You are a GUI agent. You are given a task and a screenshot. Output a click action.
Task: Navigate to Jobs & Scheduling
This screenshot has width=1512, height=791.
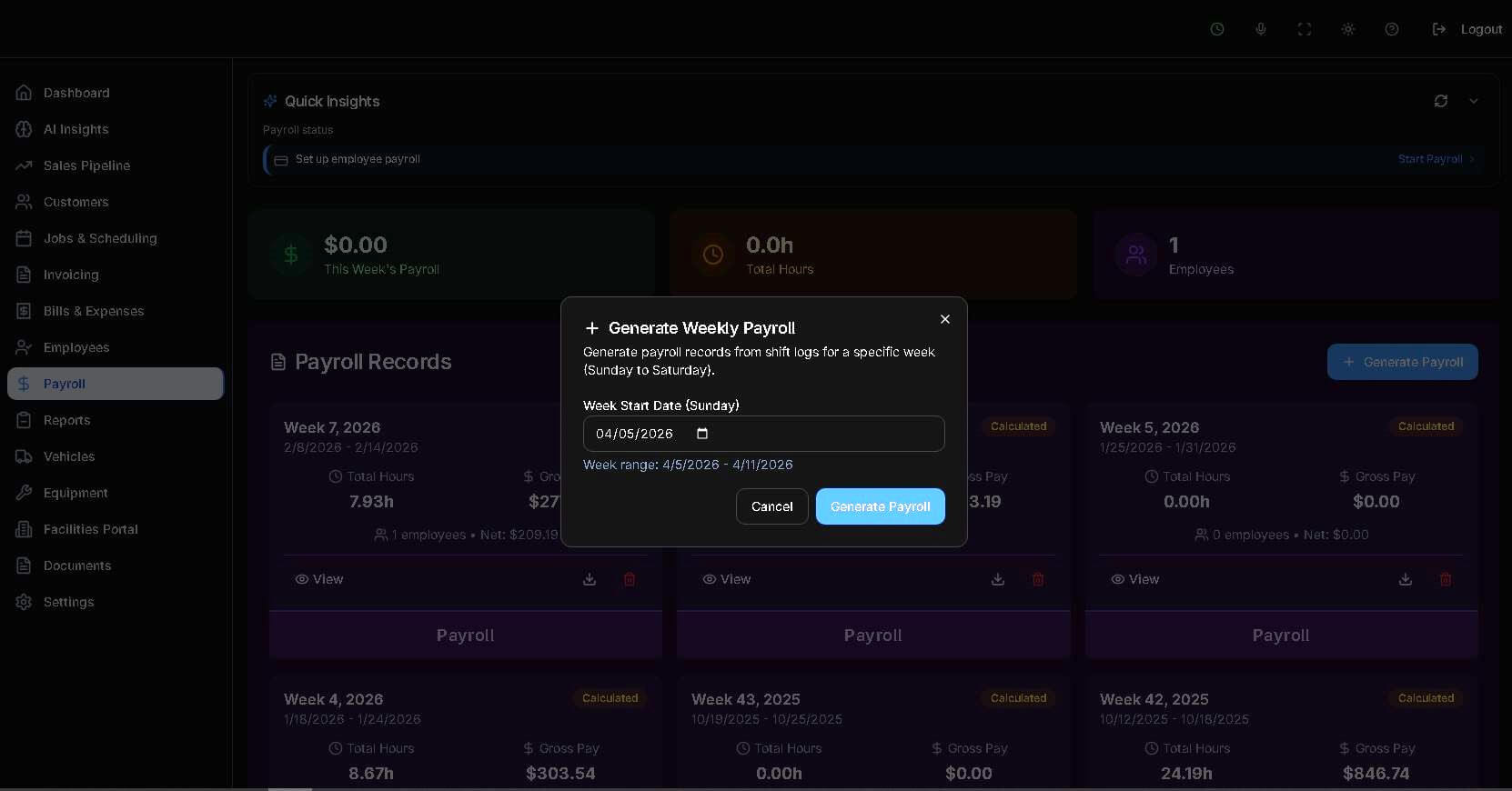(x=116, y=238)
